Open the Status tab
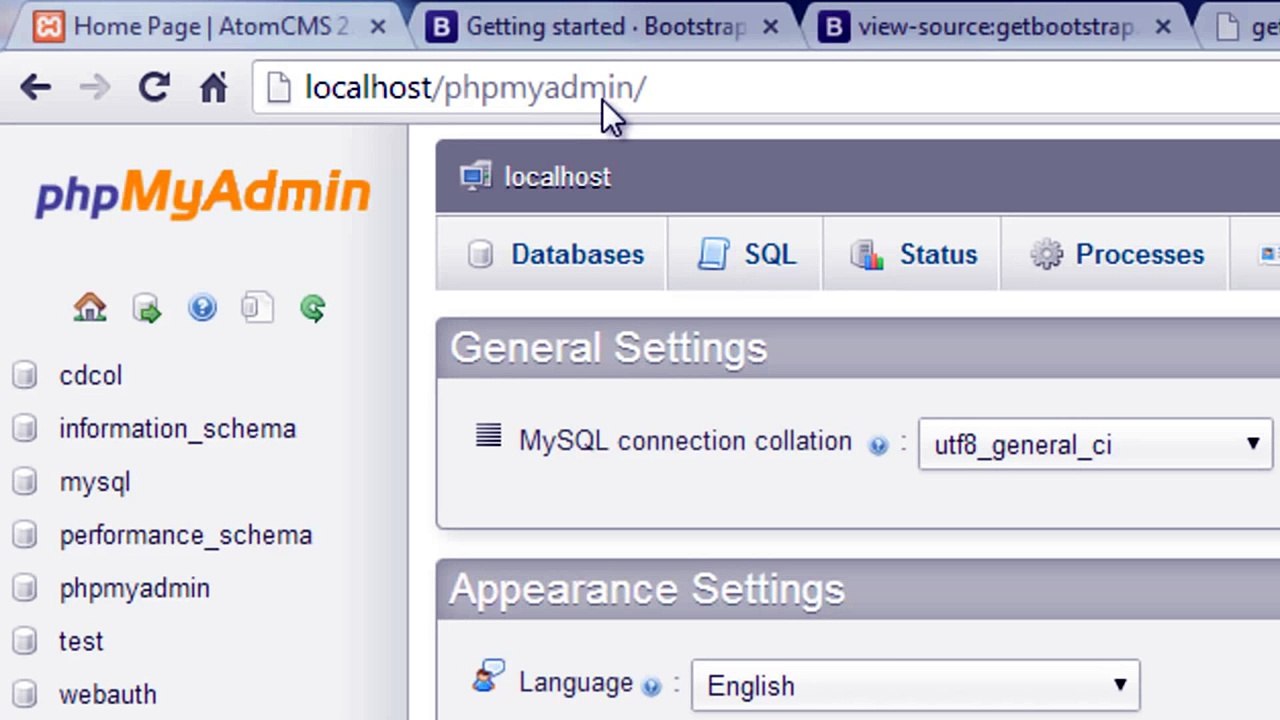Screen dimensions: 1280x720 [912, 255]
